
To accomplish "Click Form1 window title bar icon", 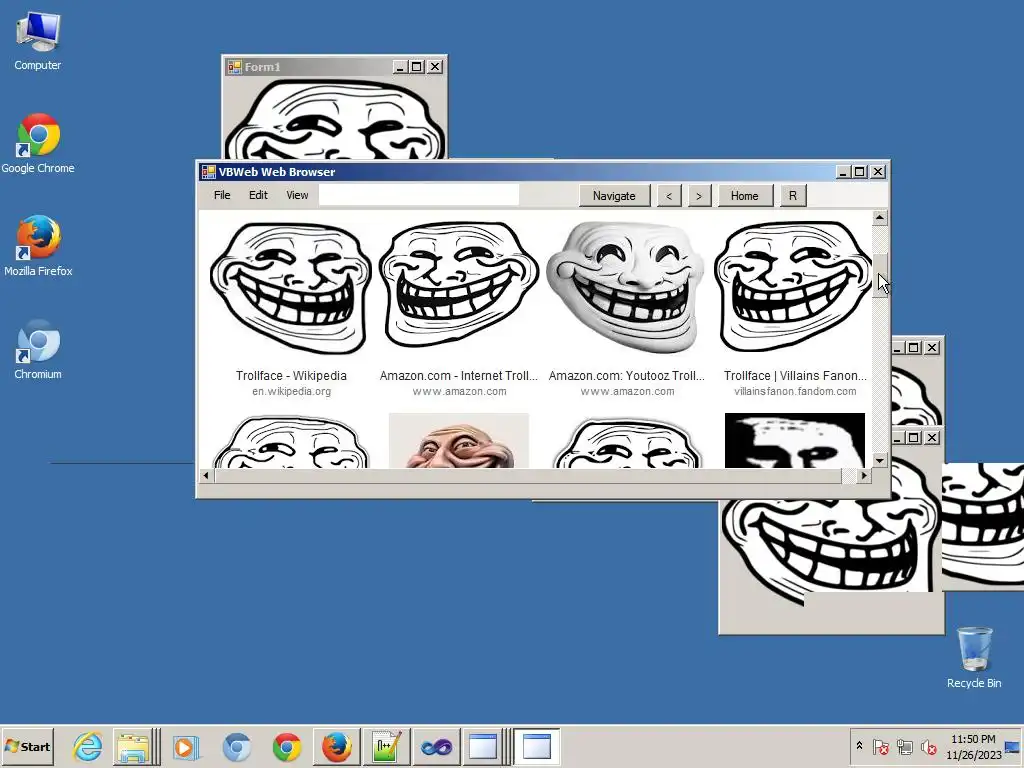I will point(234,67).
